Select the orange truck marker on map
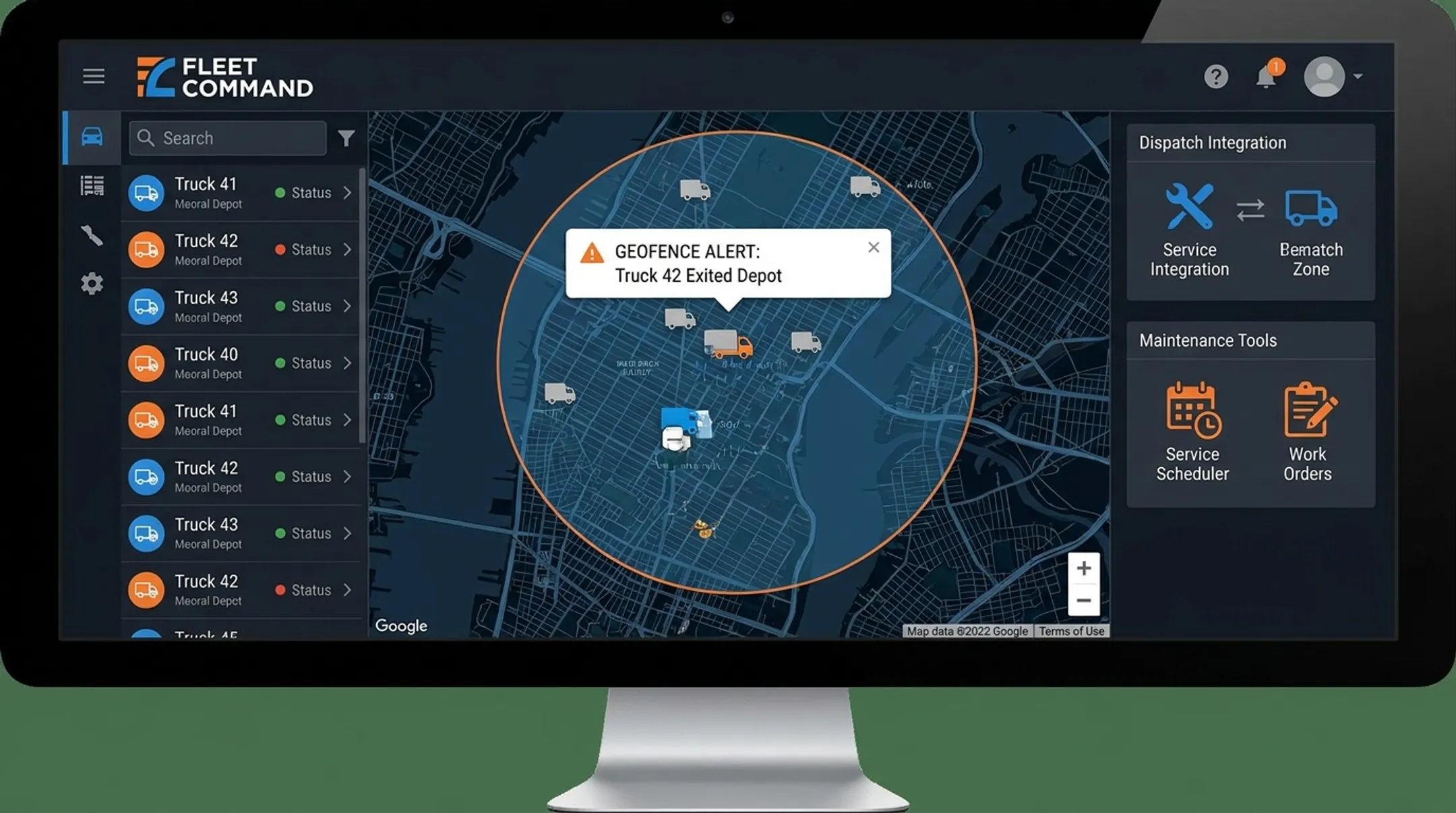This screenshot has width=1456, height=813. (729, 344)
